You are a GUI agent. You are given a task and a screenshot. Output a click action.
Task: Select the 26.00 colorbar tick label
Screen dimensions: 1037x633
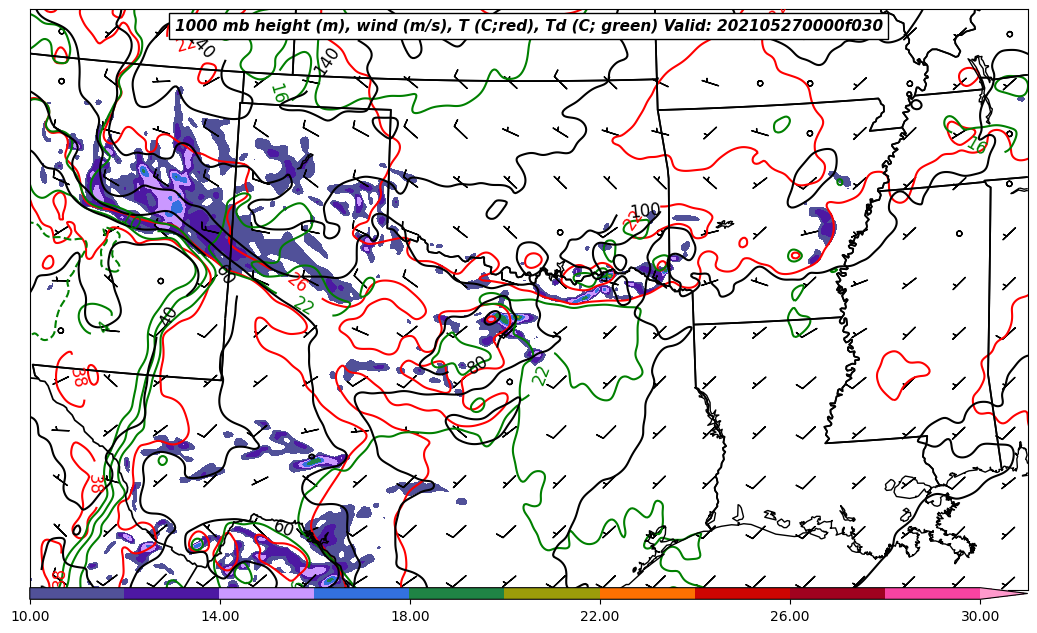point(790,616)
